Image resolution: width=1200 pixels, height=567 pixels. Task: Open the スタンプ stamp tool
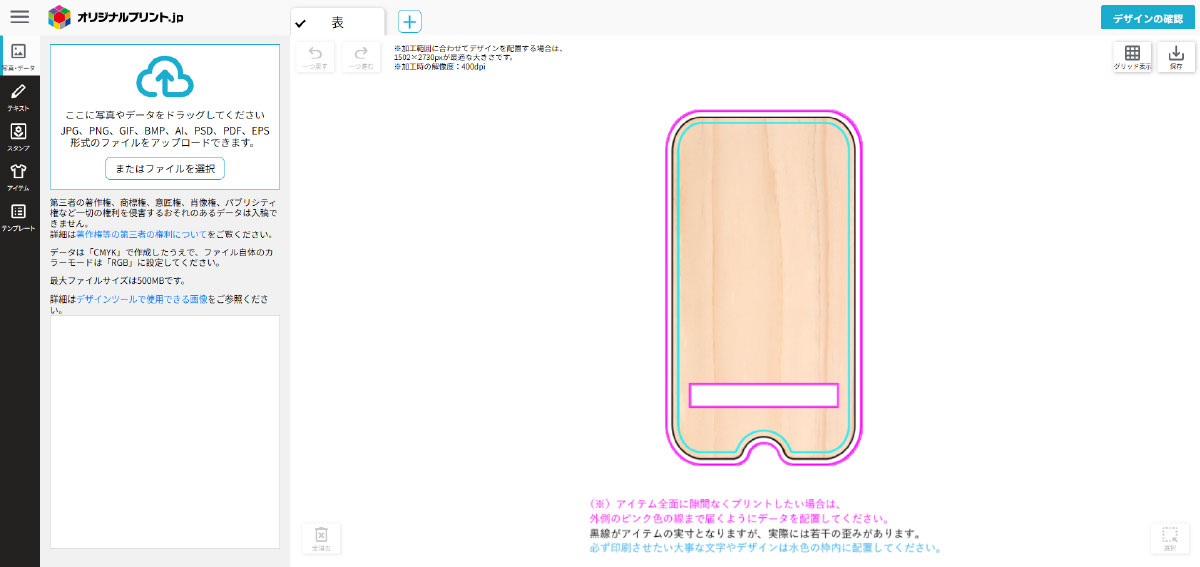pyautogui.click(x=19, y=136)
